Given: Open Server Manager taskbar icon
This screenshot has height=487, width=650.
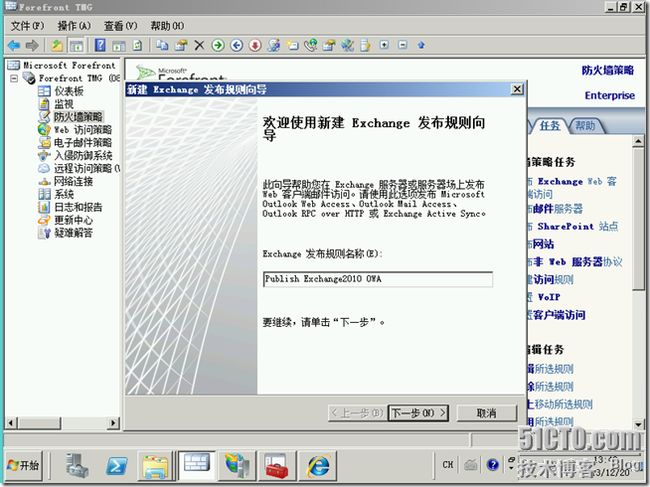Looking at the screenshot, I should [x=78, y=465].
